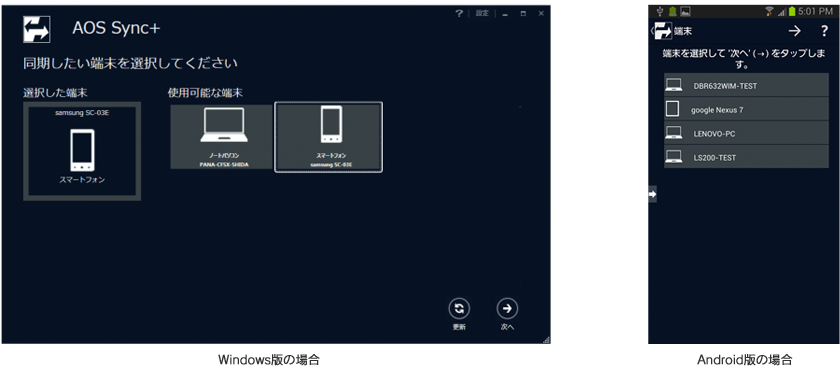Screen dimensions: 840x370
Task: Select samsung SC-03E smartphone tile
Action: pos(328,137)
